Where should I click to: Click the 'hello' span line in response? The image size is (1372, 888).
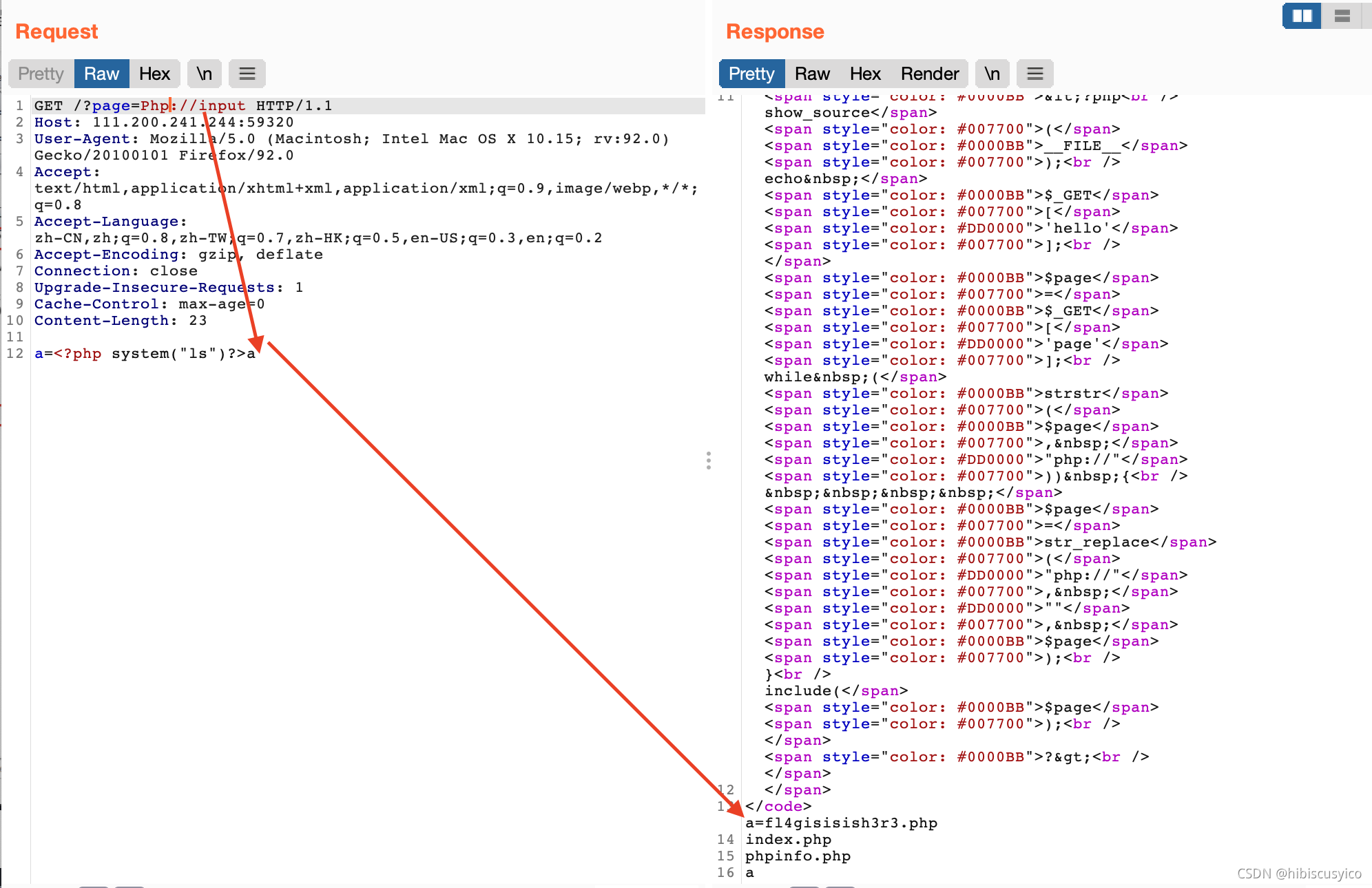coord(971,228)
